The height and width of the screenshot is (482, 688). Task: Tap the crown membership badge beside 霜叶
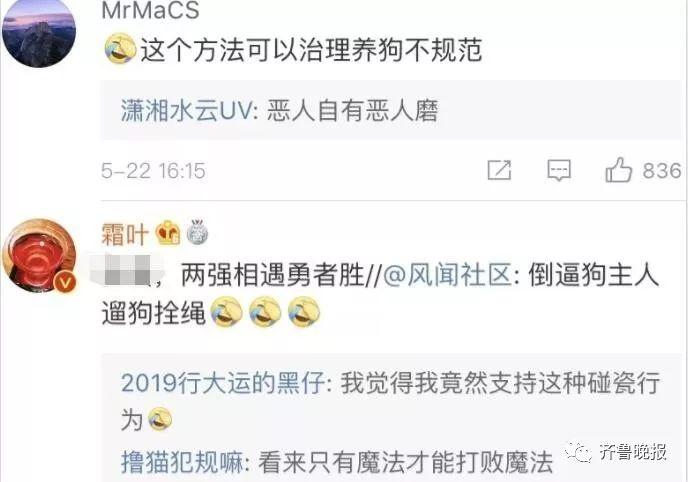(168, 233)
